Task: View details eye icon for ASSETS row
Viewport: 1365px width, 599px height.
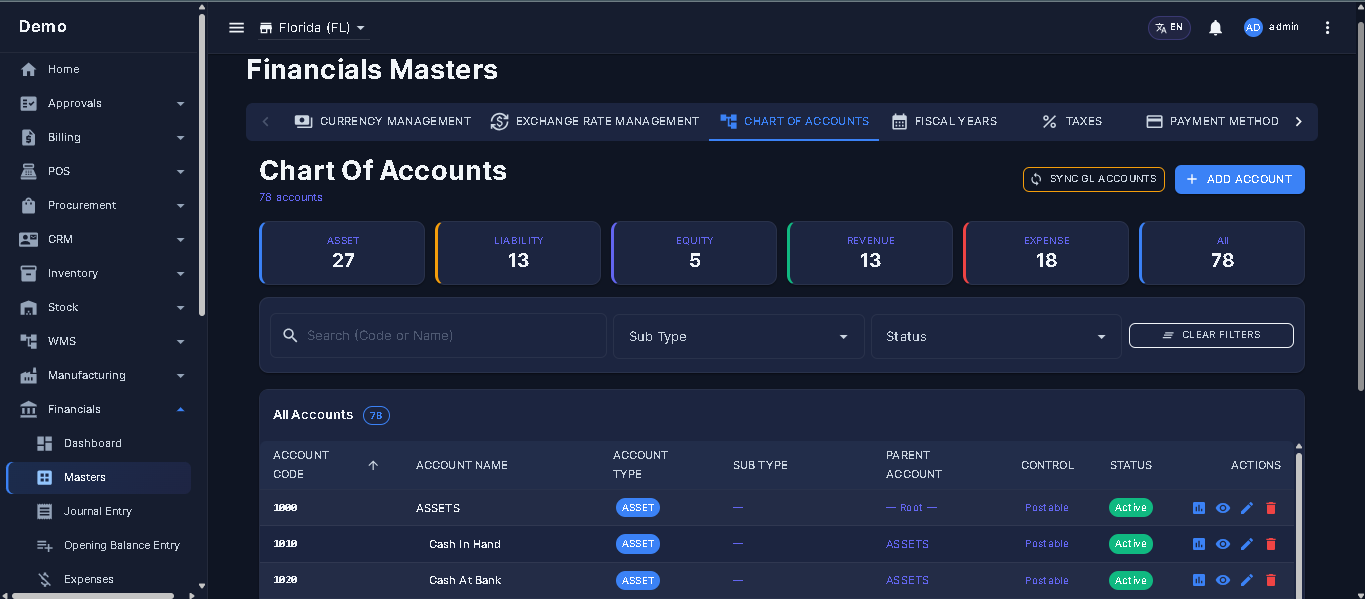Action: click(1223, 508)
